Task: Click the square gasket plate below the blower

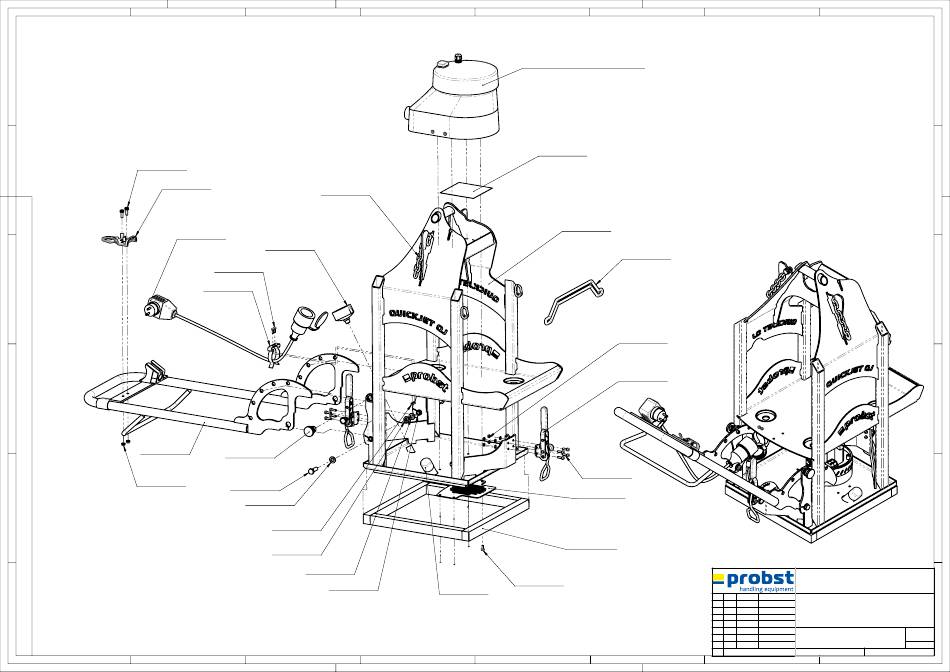Action: pyautogui.click(x=462, y=188)
